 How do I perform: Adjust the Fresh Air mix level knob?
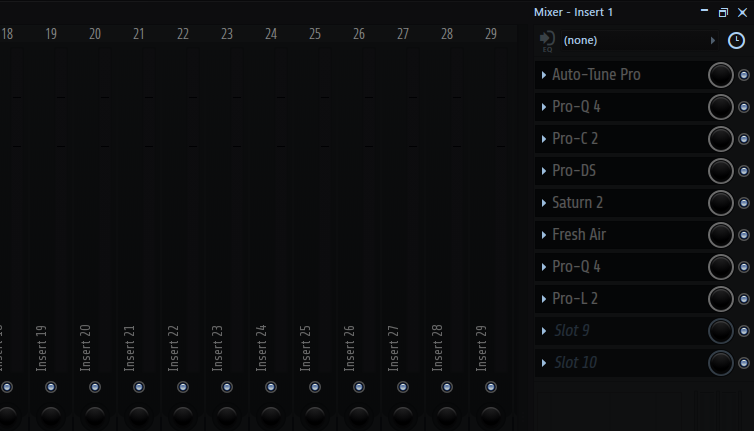point(720,235)
